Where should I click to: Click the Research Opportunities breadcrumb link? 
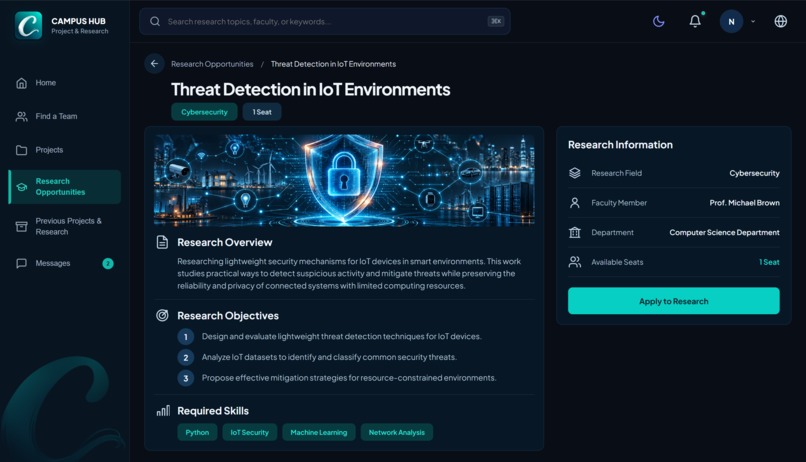click(x=212, y=64)
